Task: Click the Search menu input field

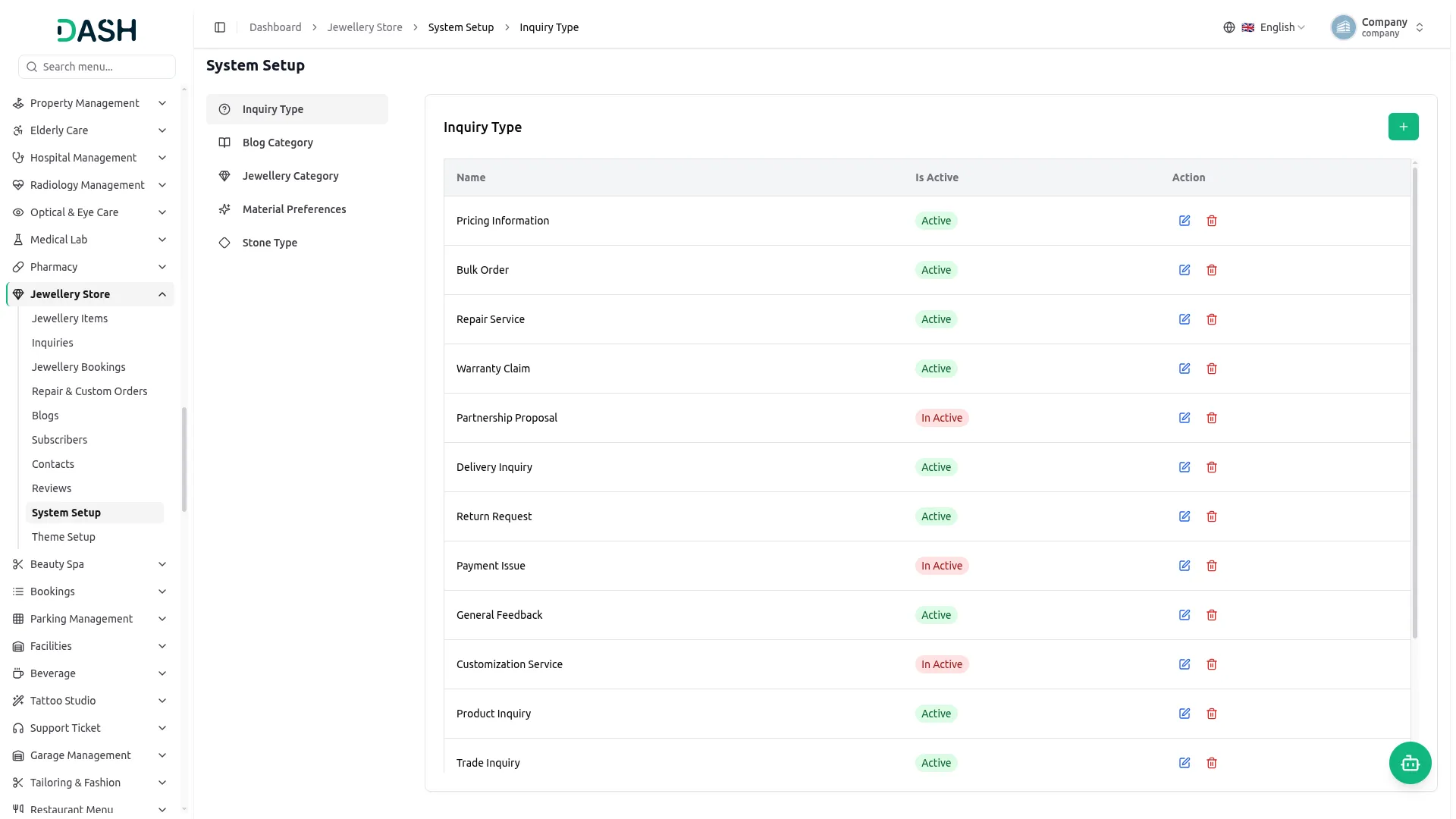Action: pyautogui.click(x=97, y=67)
